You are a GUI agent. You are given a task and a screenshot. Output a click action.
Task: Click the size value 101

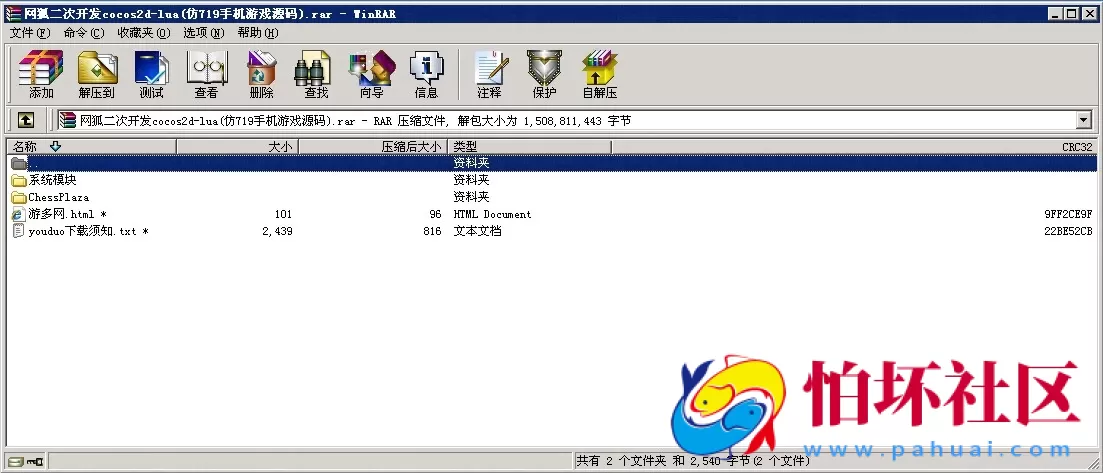[x=283, y=214]
